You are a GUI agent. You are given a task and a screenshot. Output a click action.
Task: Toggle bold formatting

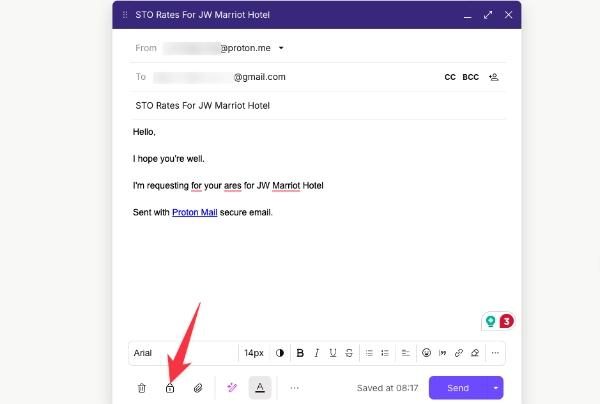(x=300, y=353)
